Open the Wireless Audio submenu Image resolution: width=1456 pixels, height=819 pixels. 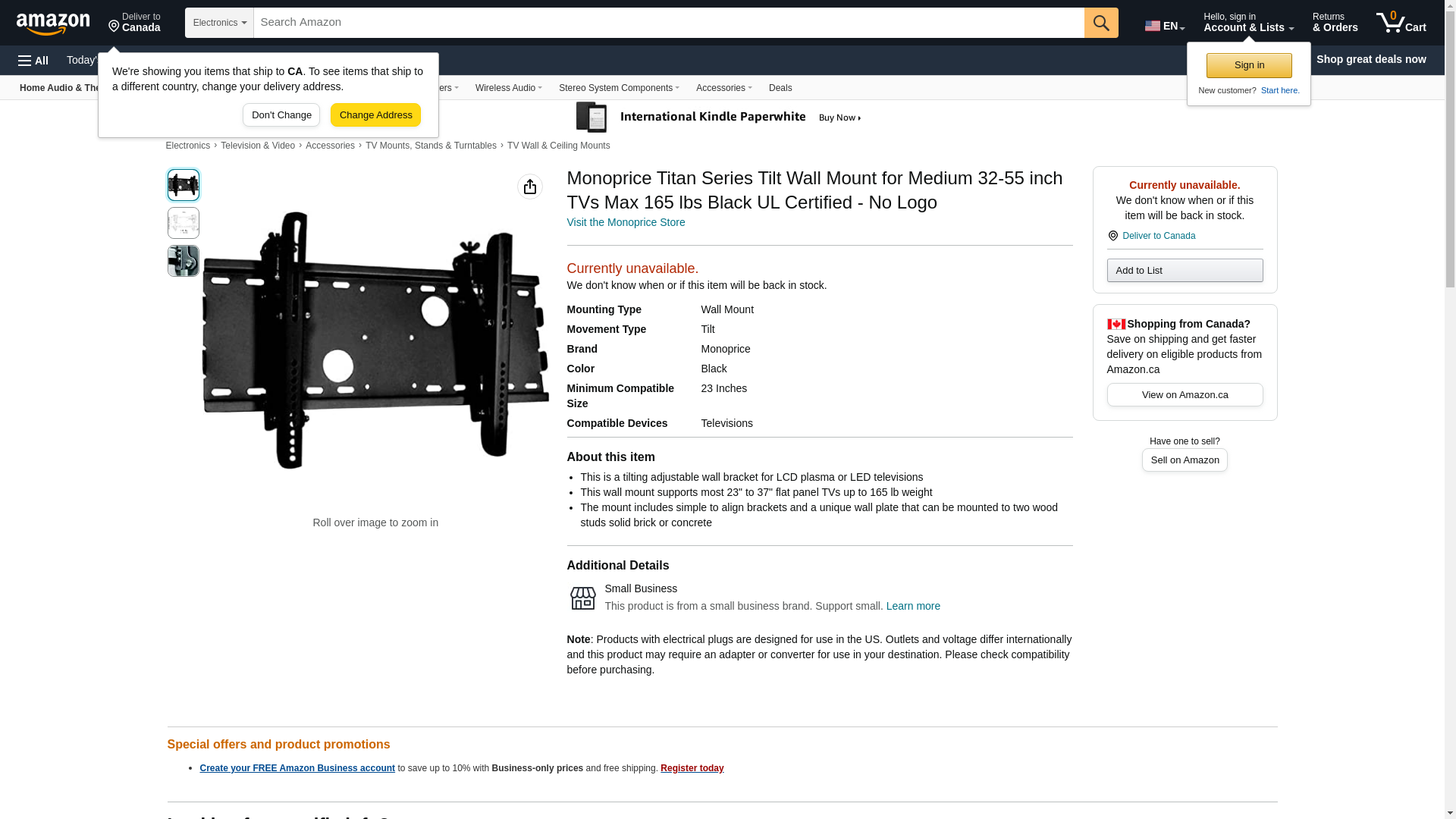(x=508, y=88)
